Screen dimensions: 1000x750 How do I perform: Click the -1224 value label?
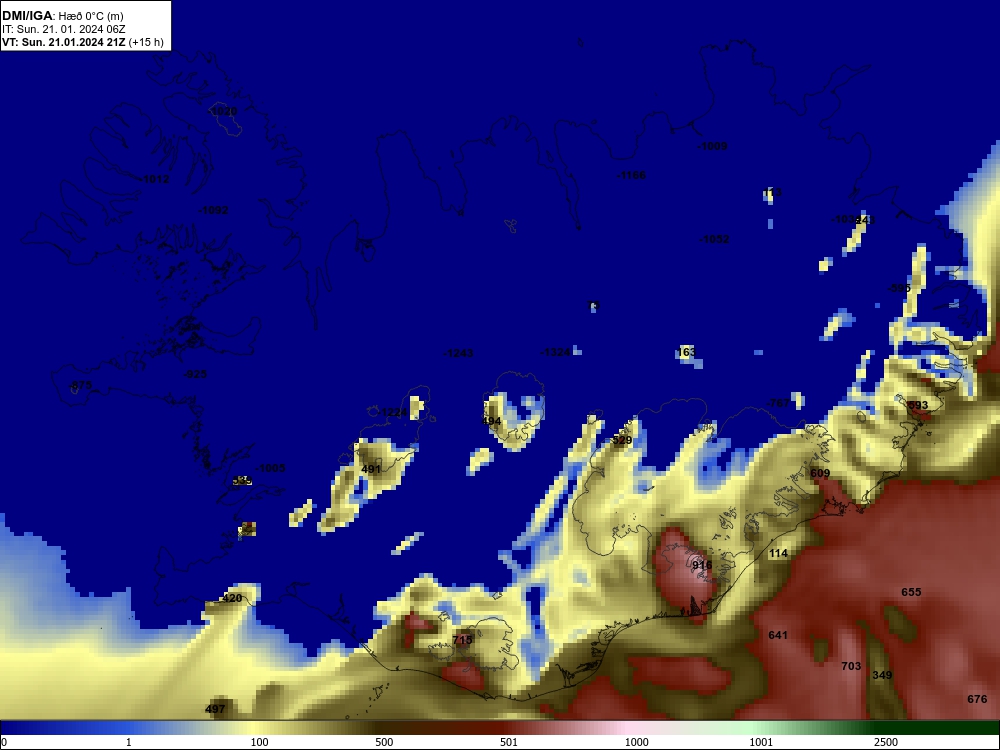pyautogui.click(x=393, y=413)
